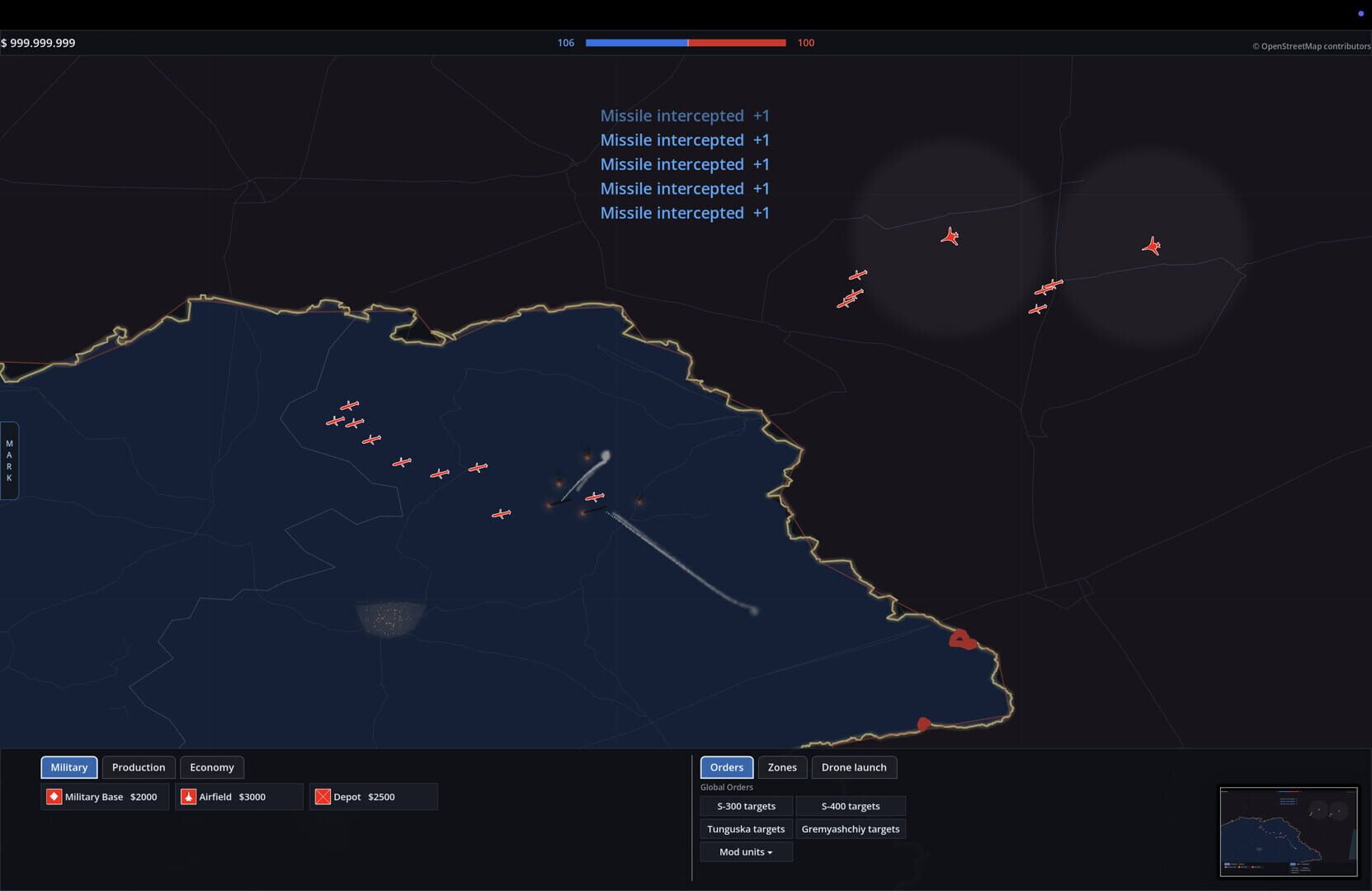Click the glowing city lights cluster
1372x891 pixels.
390,619
